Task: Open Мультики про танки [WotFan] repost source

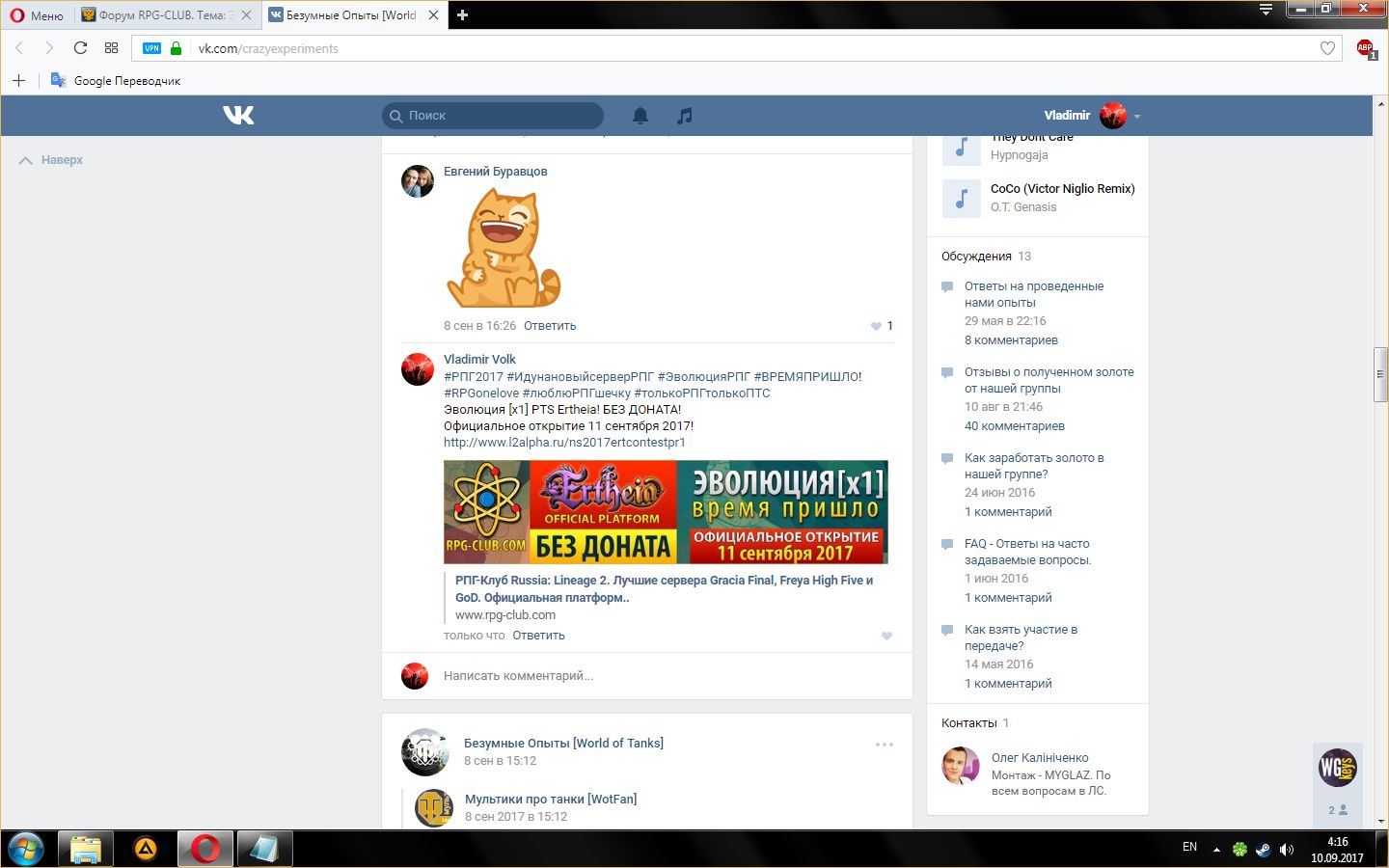Action: pyautogui.click(x=551, y=800)
